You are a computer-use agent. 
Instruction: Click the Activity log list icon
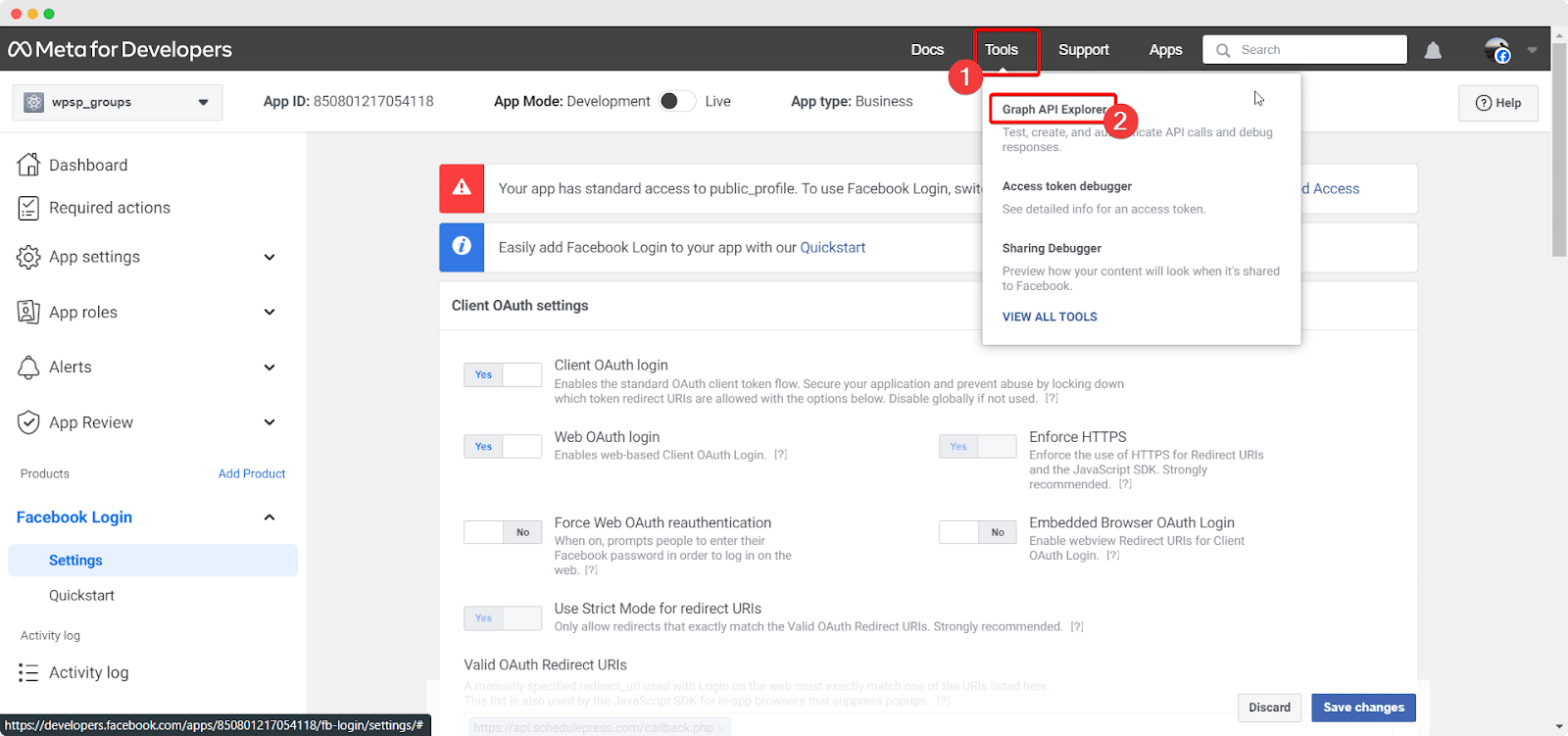coord(28,672)
